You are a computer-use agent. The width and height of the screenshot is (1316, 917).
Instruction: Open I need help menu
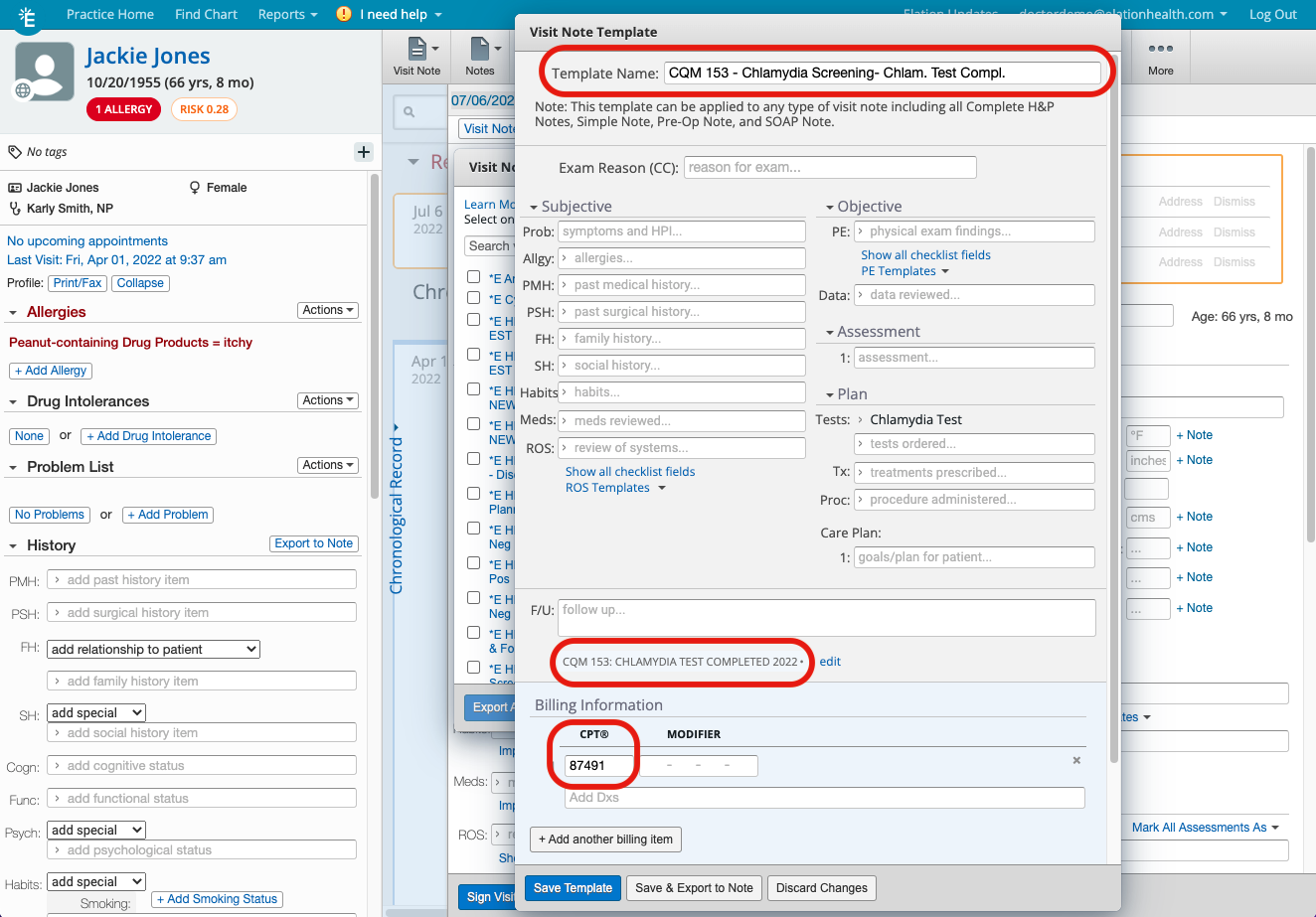[x=401, y=14]
